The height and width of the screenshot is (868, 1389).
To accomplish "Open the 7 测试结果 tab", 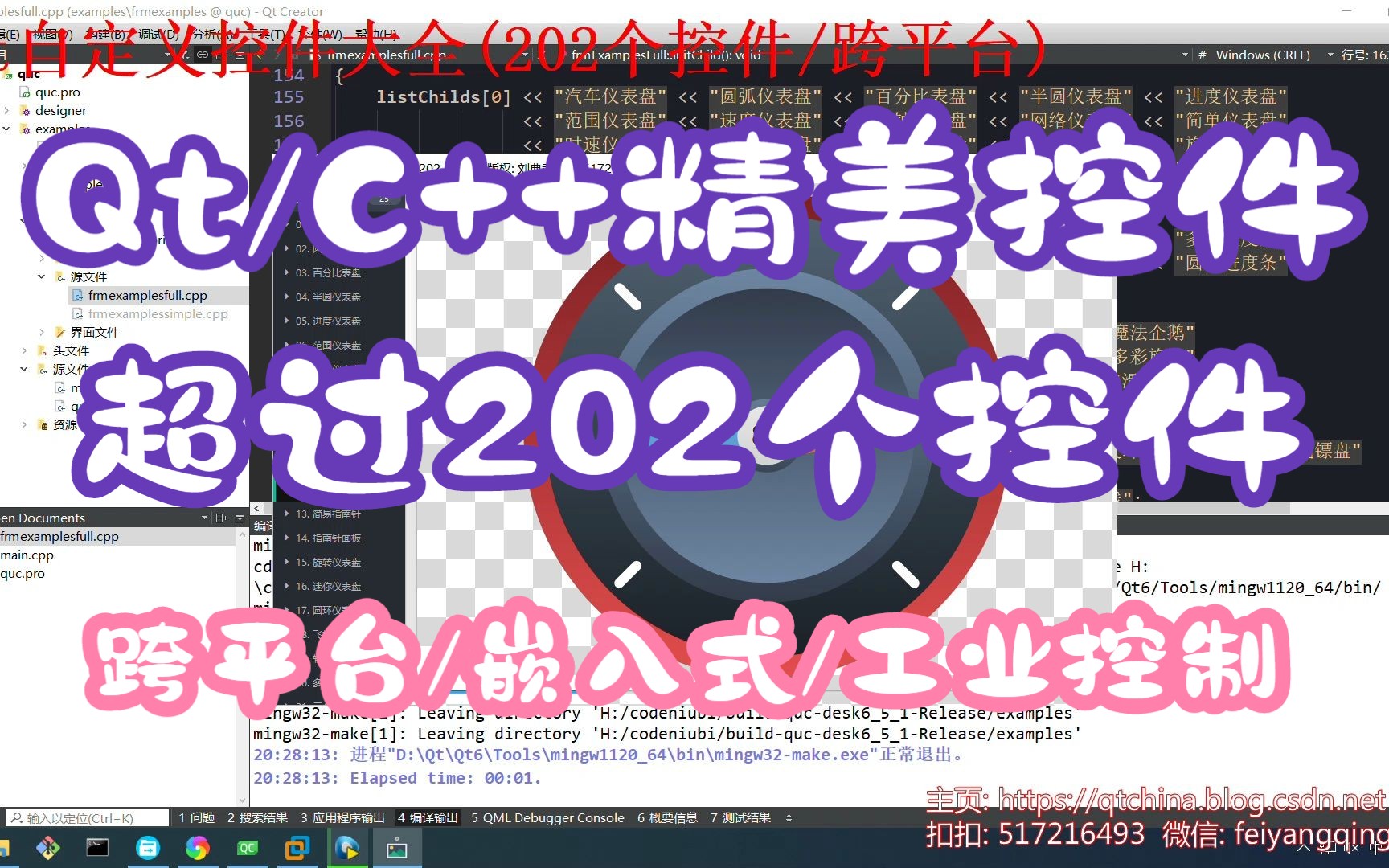I will (x=740, y=818).
